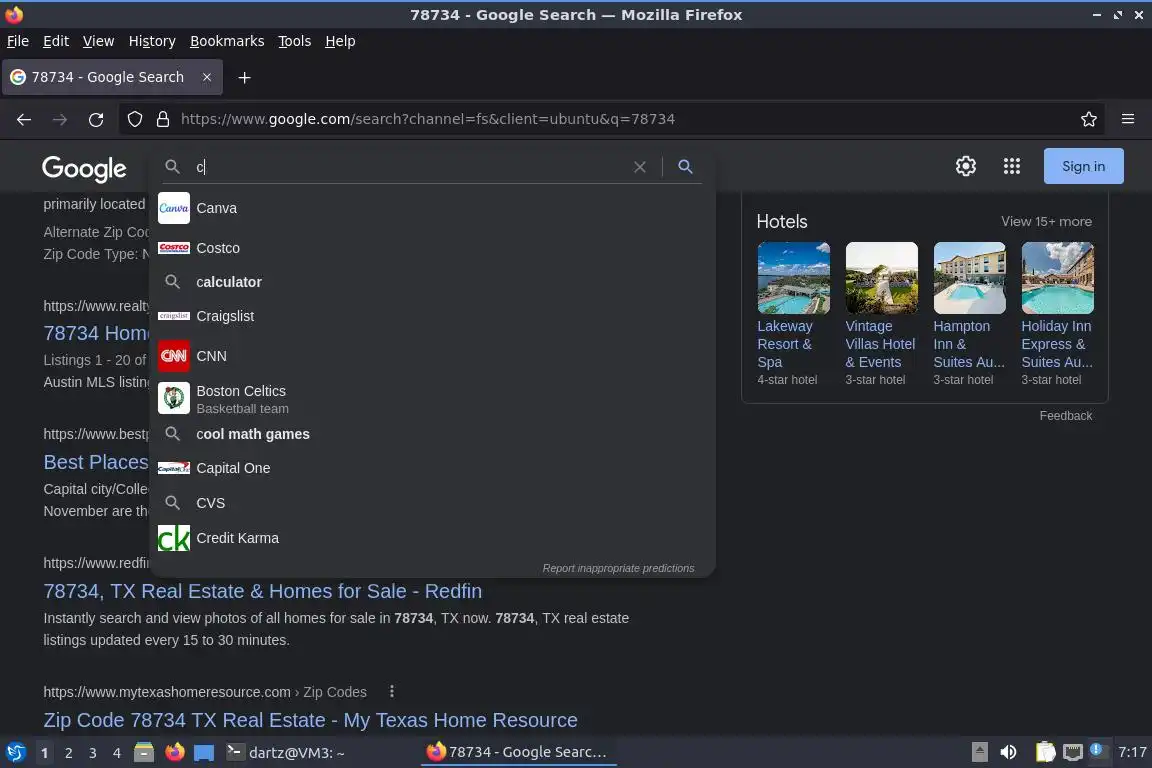Screen dimensions: 1152x768
Task: Click View 15+ more hotels
Action: click(x=1046, y=221)
